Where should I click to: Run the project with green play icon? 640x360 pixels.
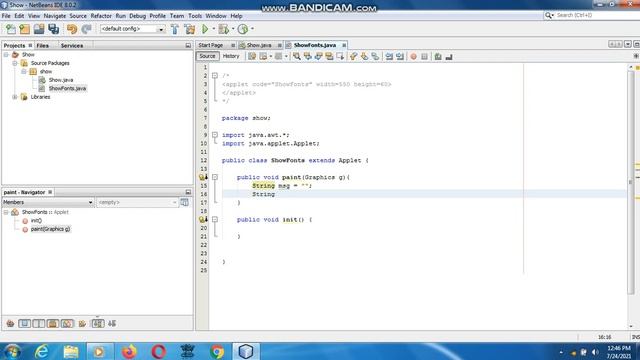coord(205,29)
